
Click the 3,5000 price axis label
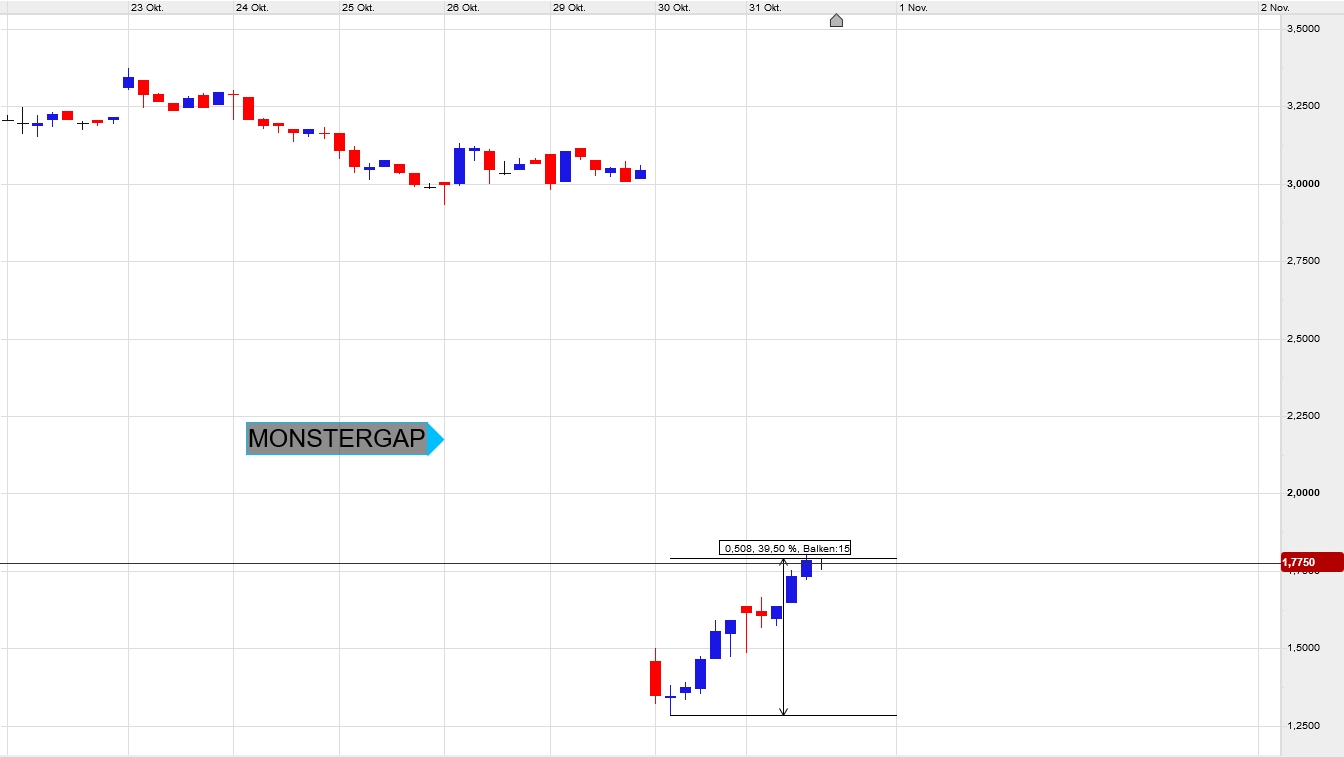pos(1303,29)
